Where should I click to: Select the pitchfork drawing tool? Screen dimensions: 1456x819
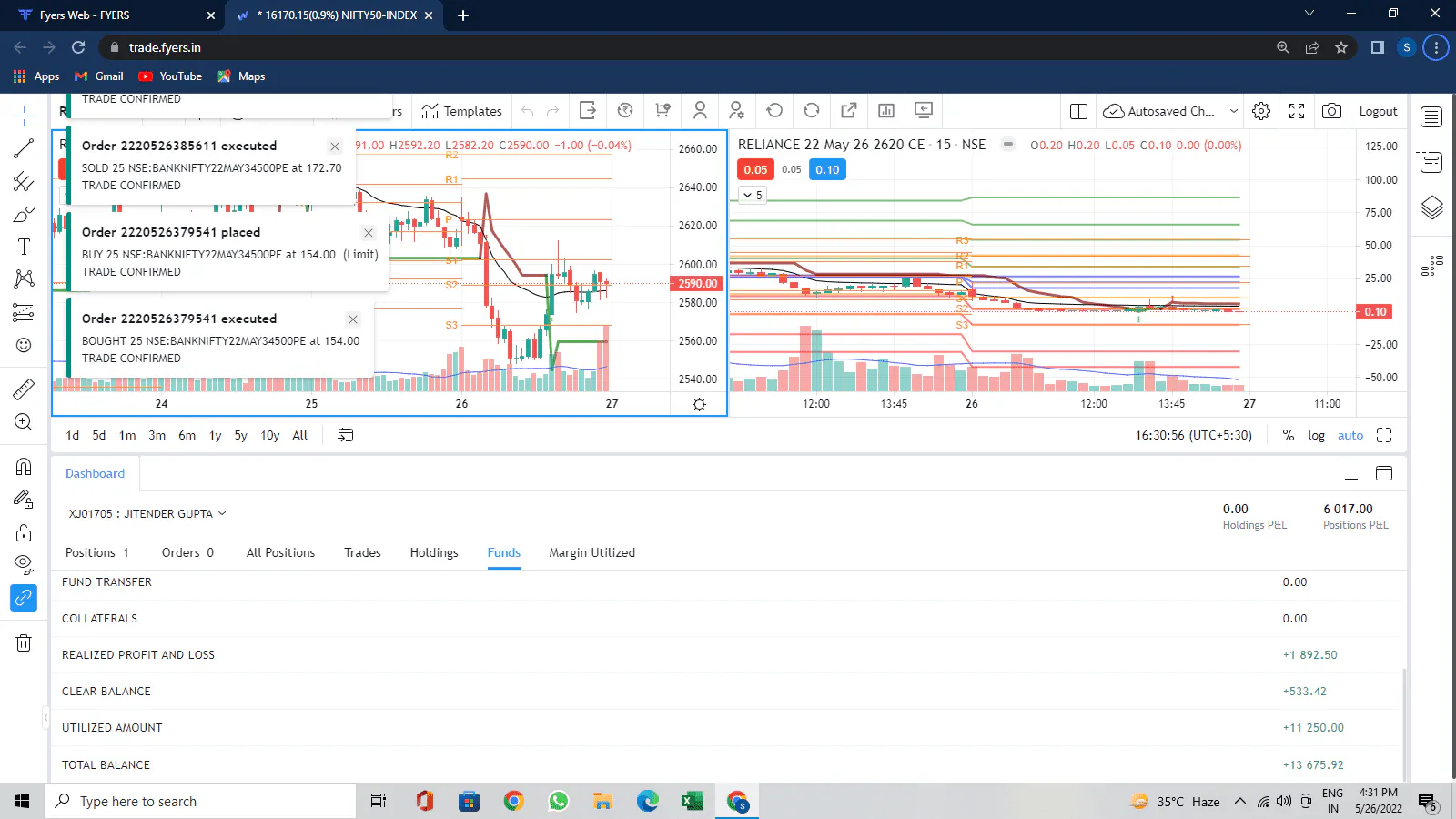click(x=24, y=181)
